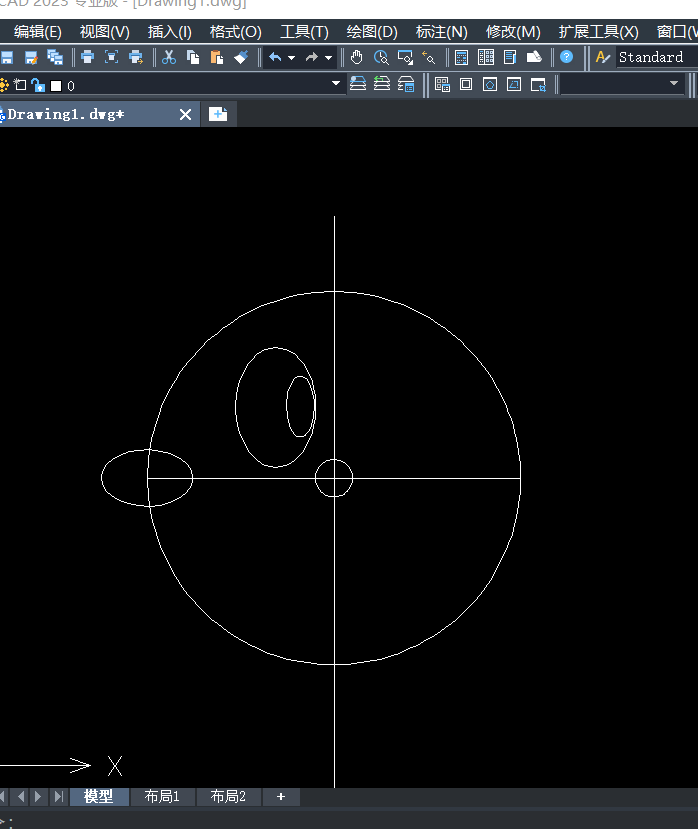Open the 标注(N) menu
The image size is (698, 829).
point(442,32)
